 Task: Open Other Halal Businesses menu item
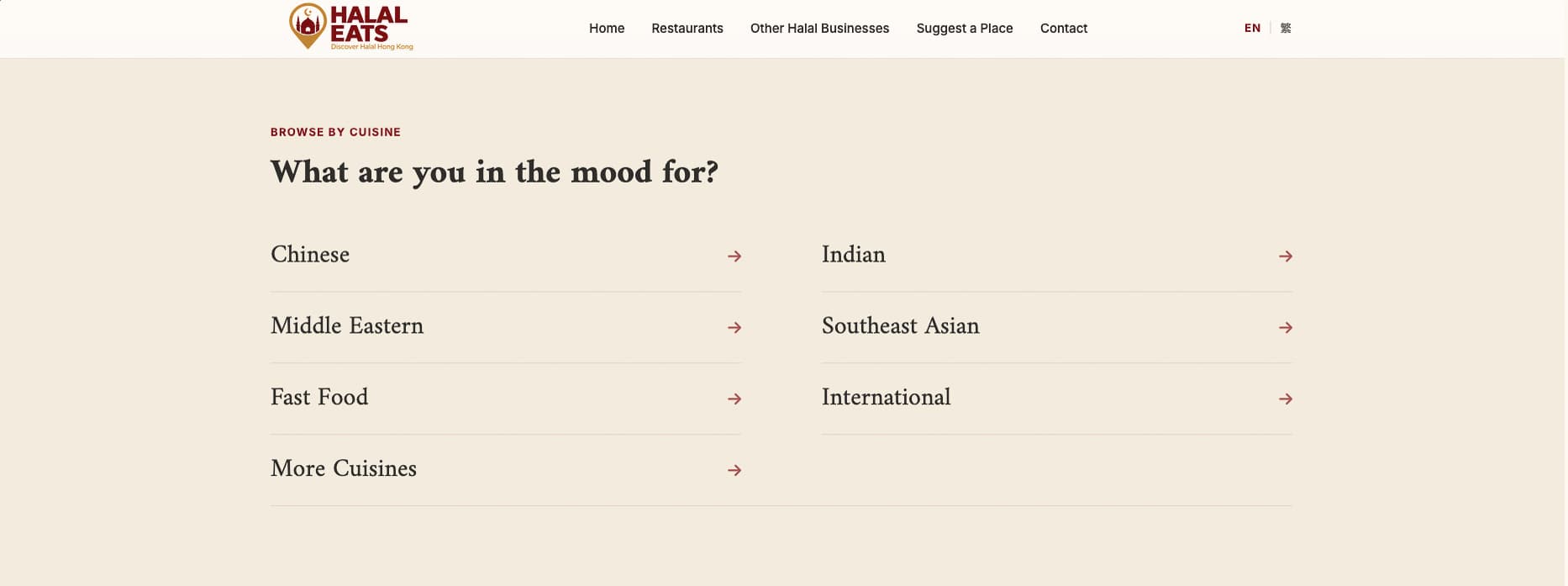pos(819,29)
